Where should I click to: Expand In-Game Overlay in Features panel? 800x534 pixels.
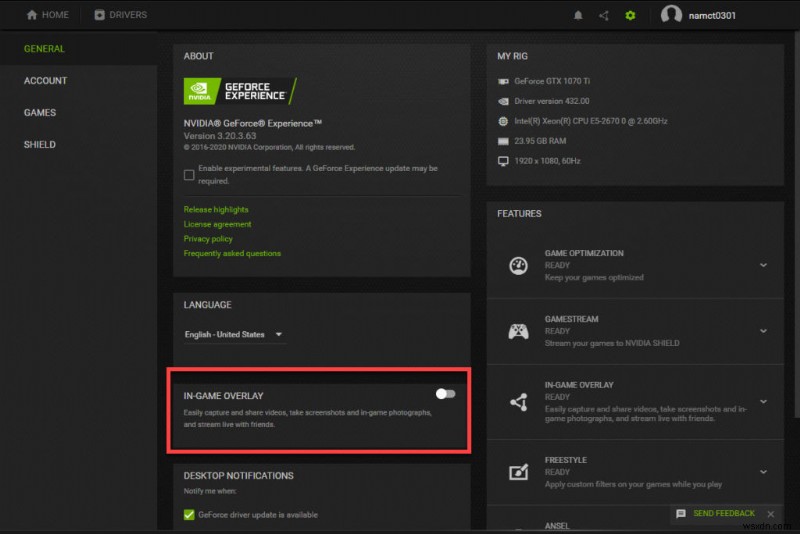(x=763, y=401)
